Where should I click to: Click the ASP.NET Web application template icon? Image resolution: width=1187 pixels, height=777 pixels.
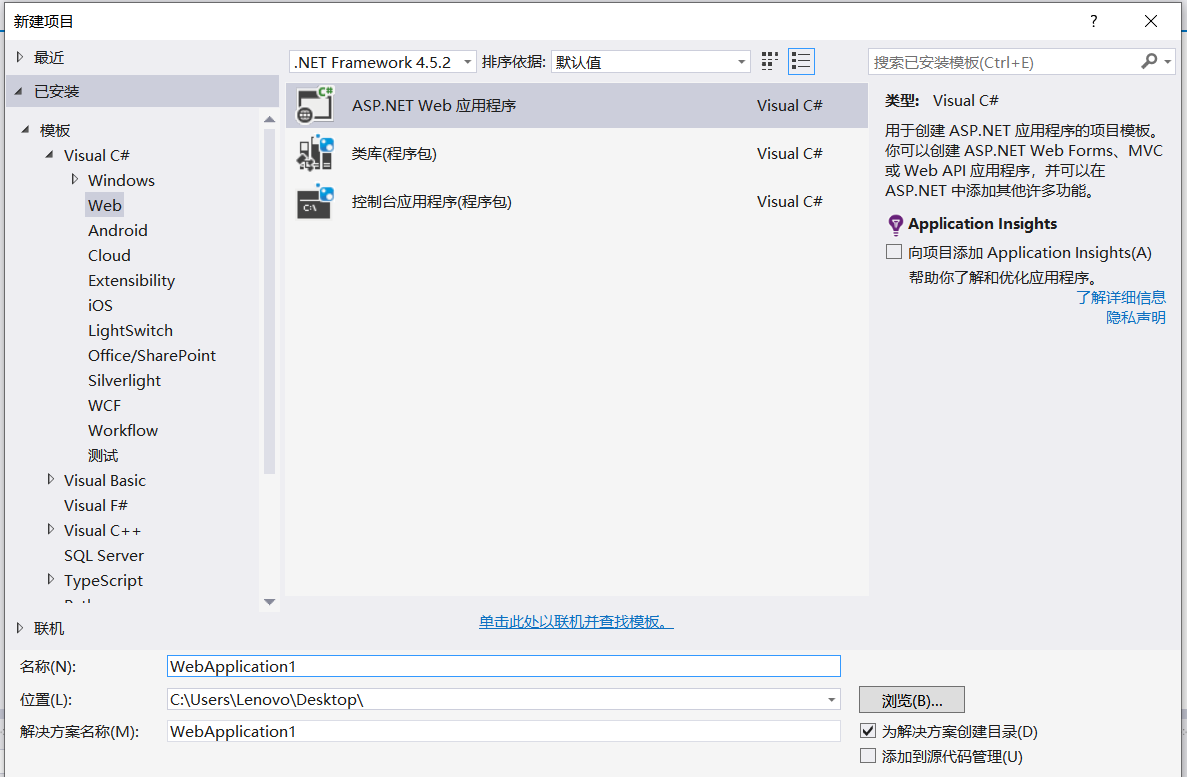tap(315, 105)
